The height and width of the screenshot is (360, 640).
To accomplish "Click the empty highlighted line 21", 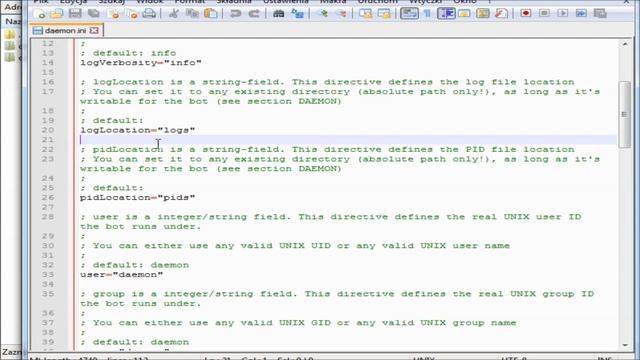I will [x=348, y=140].
